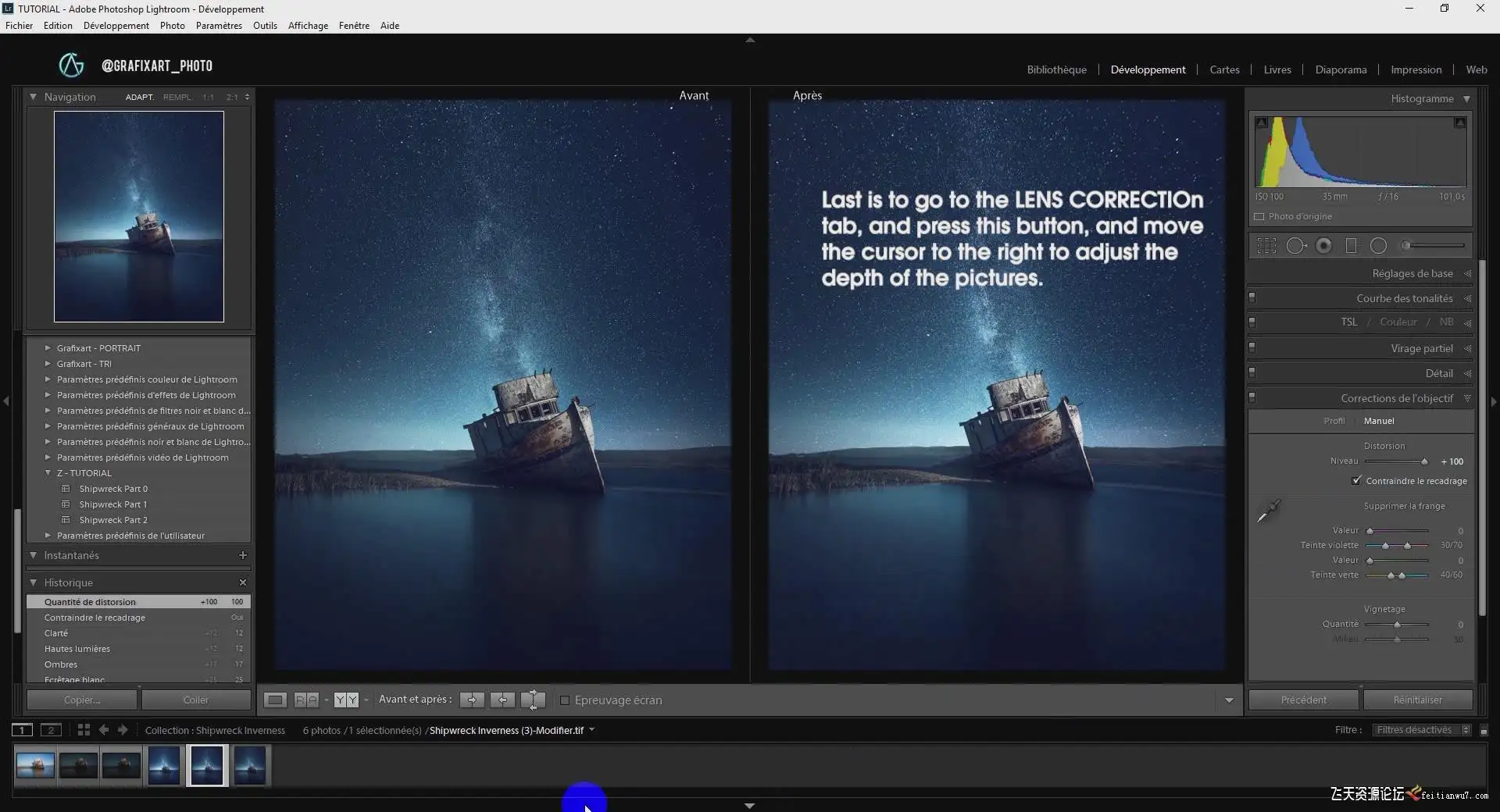Apply the Shipwreck Part 1 preset
The width and height of the screenshot is (1500, 812).
(x=113, y=504)
